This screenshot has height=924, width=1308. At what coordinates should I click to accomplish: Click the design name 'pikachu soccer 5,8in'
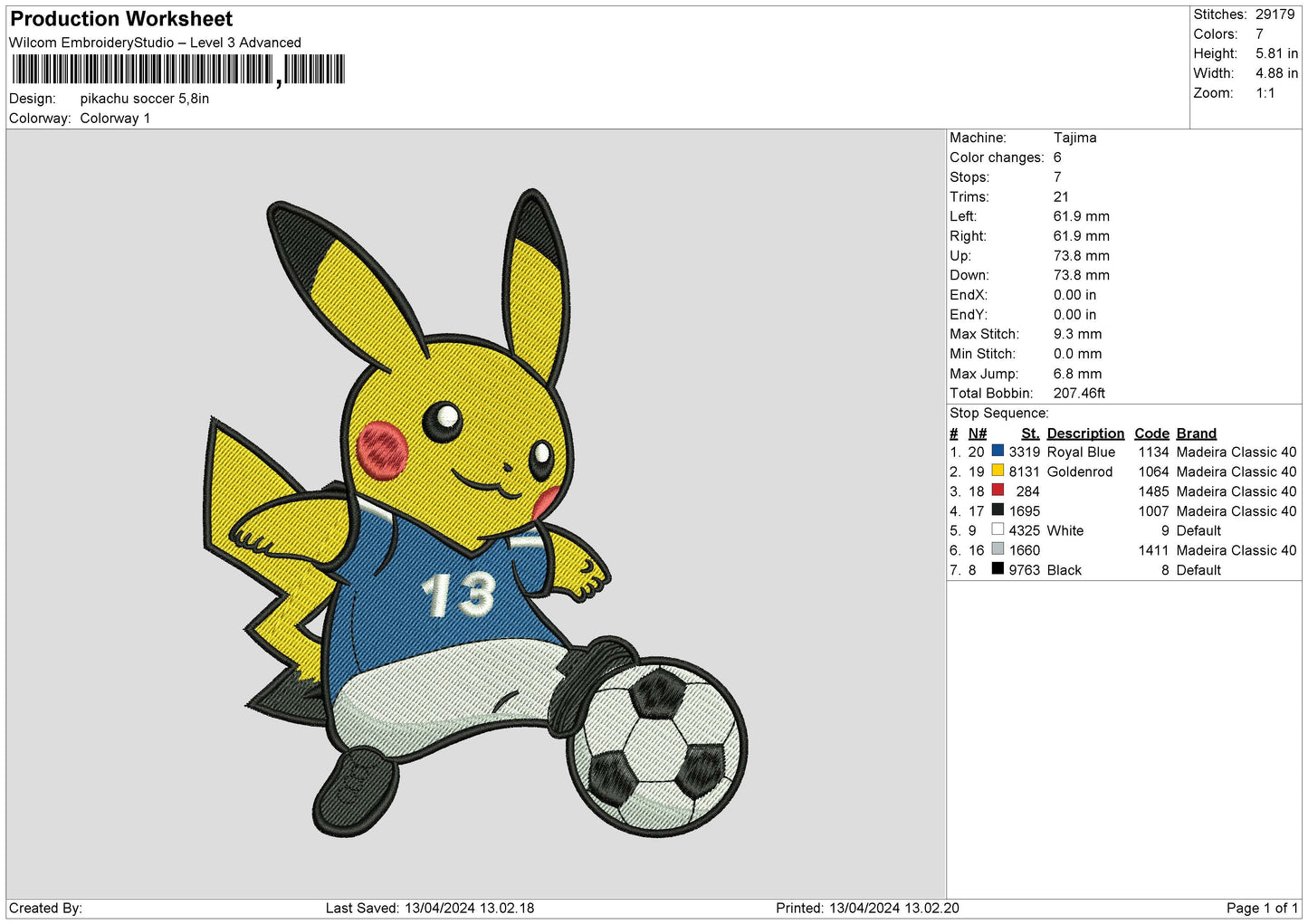pos(145,99)
